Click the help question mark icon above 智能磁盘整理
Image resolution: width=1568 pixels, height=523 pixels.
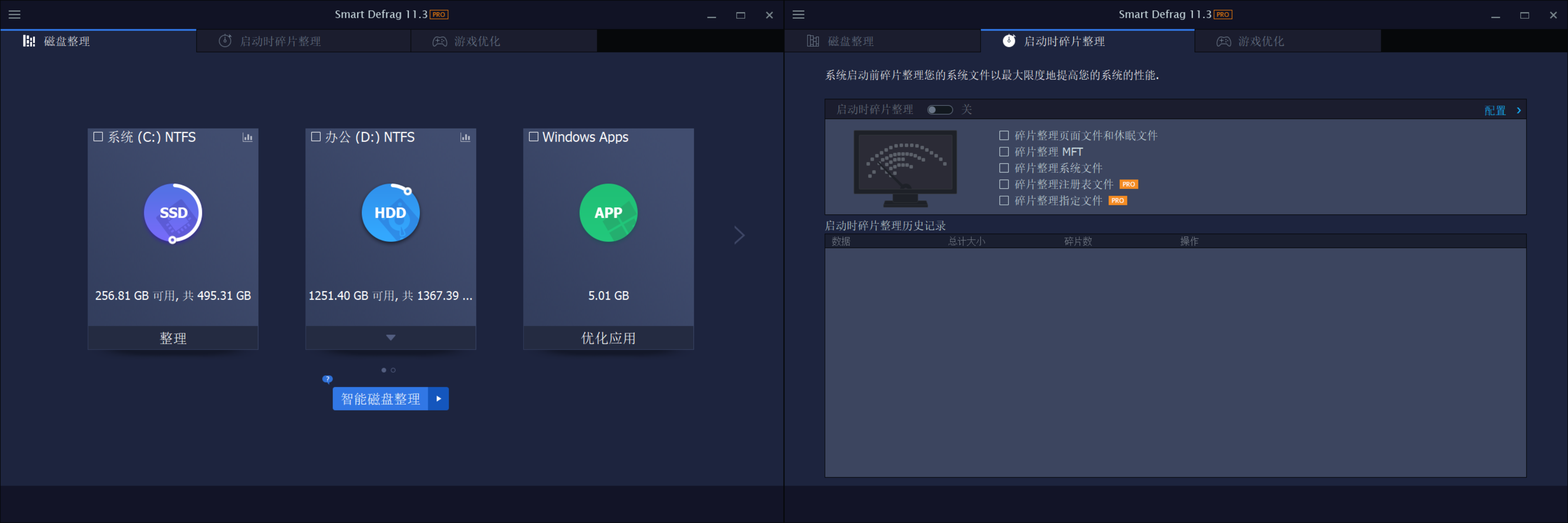tap(327, 379)
